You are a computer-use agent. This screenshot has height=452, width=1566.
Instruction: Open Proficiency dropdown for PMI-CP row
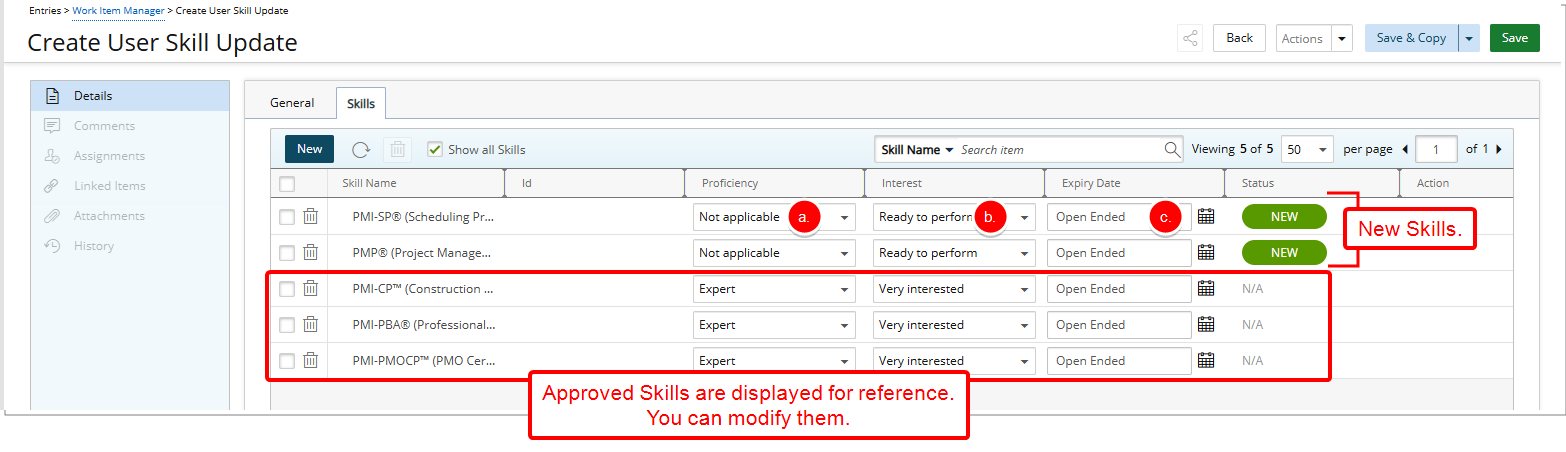[774, 289]
